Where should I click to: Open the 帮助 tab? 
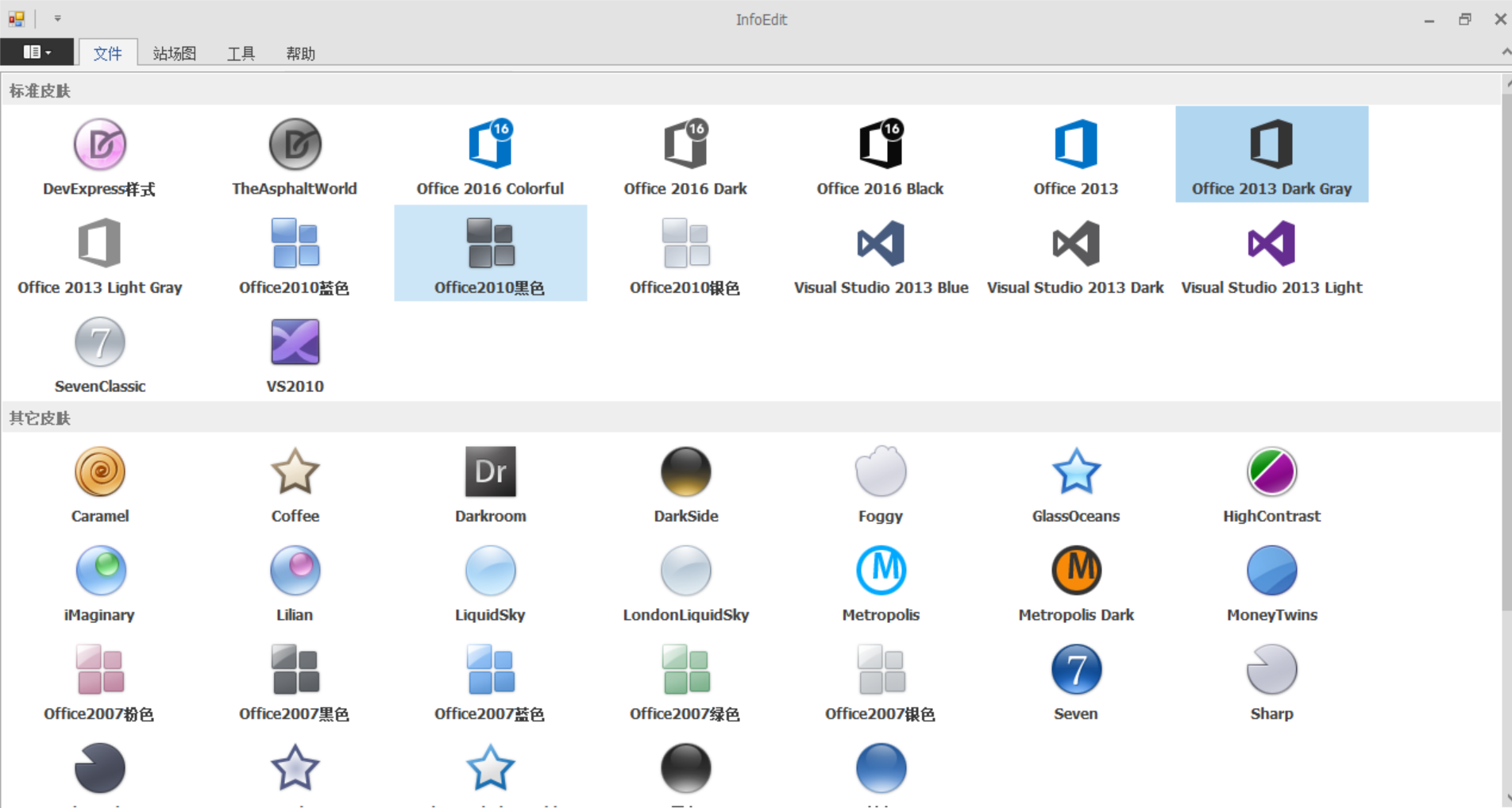click(x=300, y=53)
